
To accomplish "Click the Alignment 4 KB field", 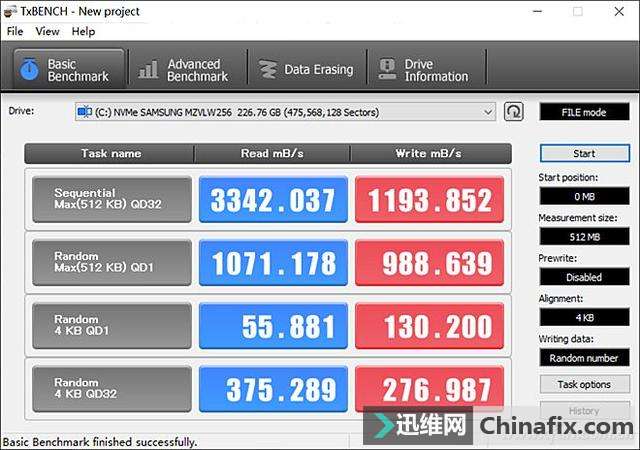I will tap(584, 317).
